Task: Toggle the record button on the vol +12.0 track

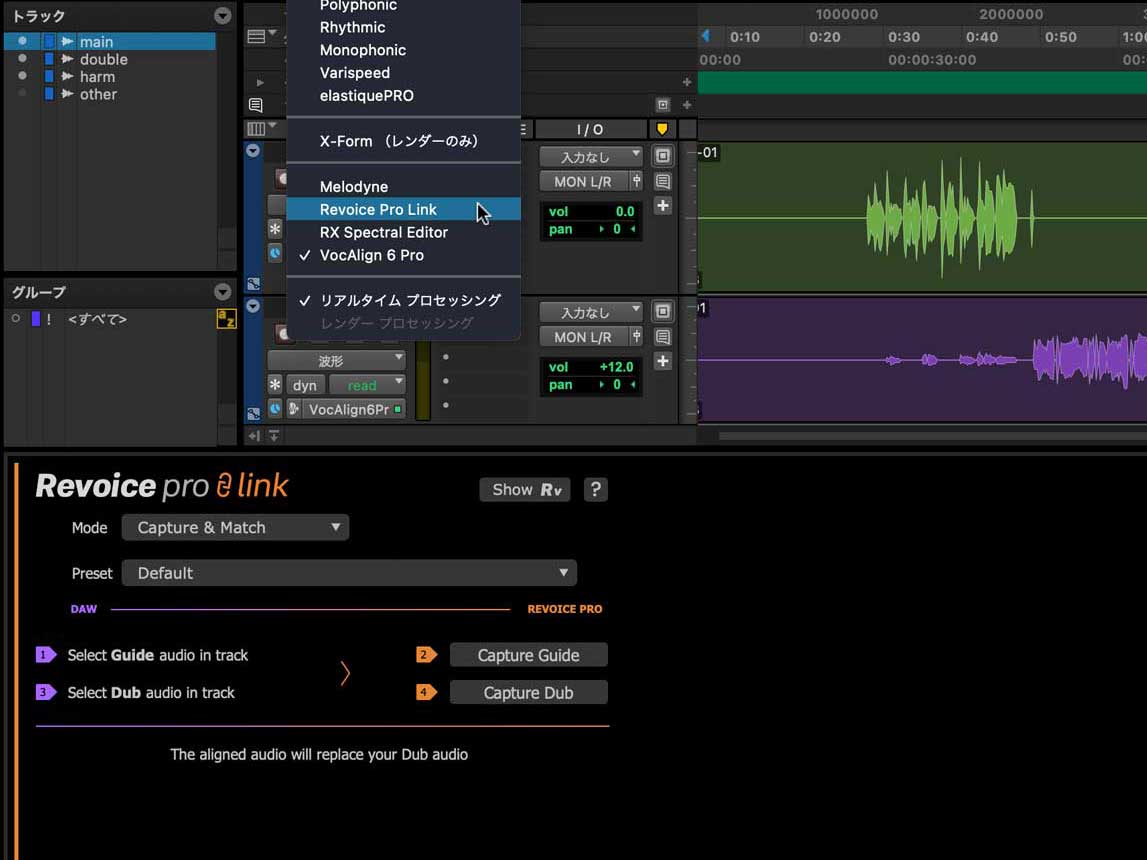Action: 283,334
